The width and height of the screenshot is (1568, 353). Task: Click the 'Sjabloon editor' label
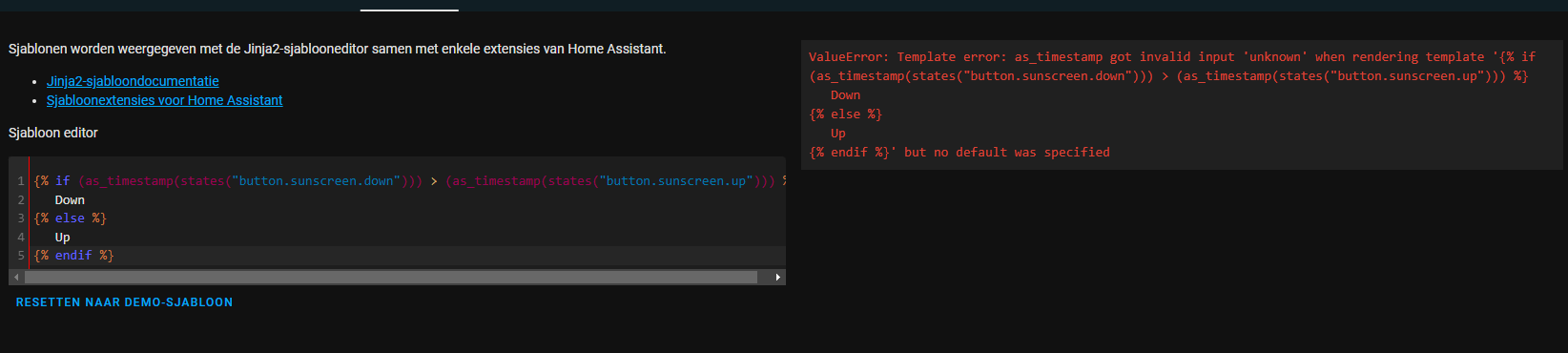click(53, 133)
